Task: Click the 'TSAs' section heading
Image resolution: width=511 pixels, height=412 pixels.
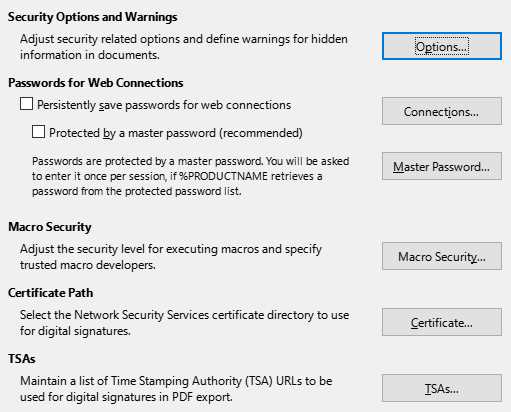Action: (22, 359)
